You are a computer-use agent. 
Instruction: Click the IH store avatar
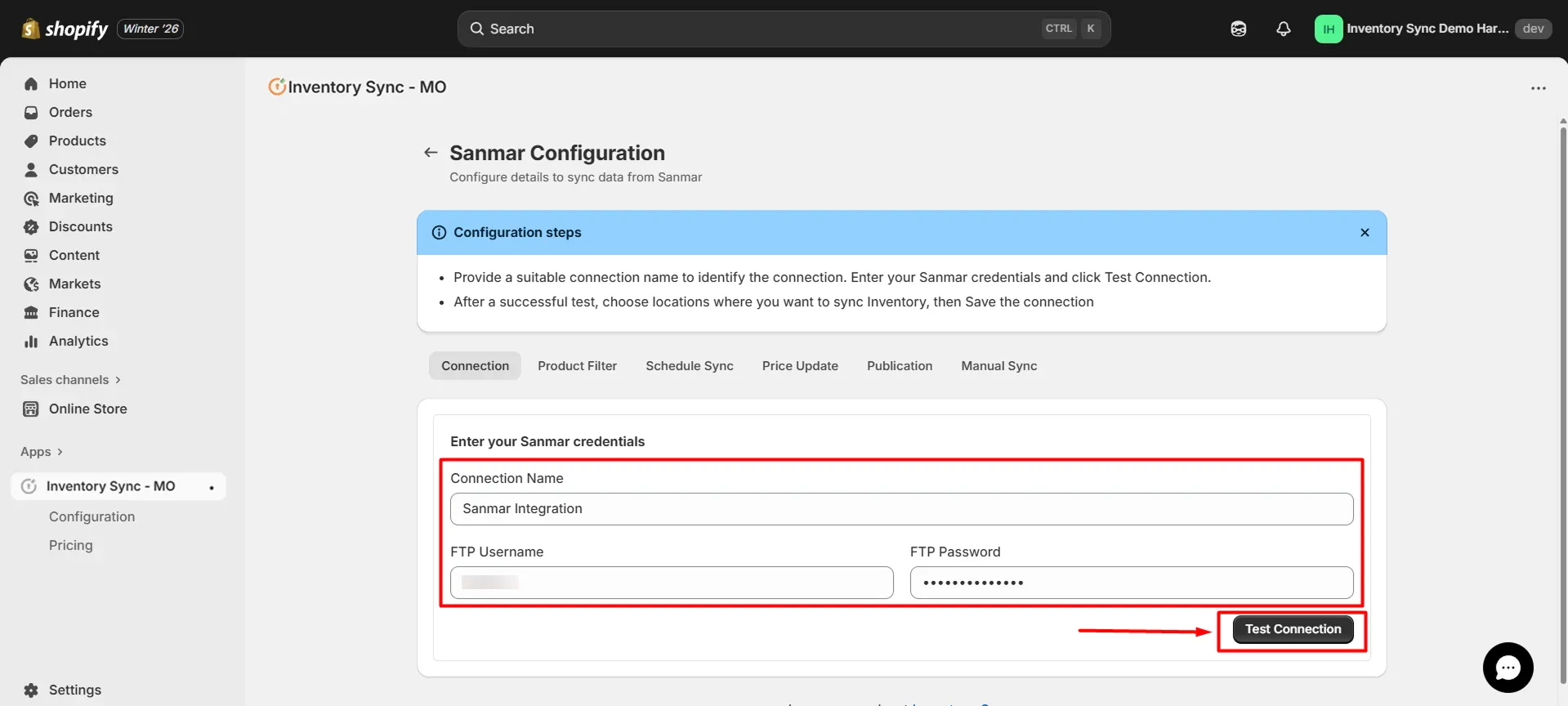coord(1329,29)
